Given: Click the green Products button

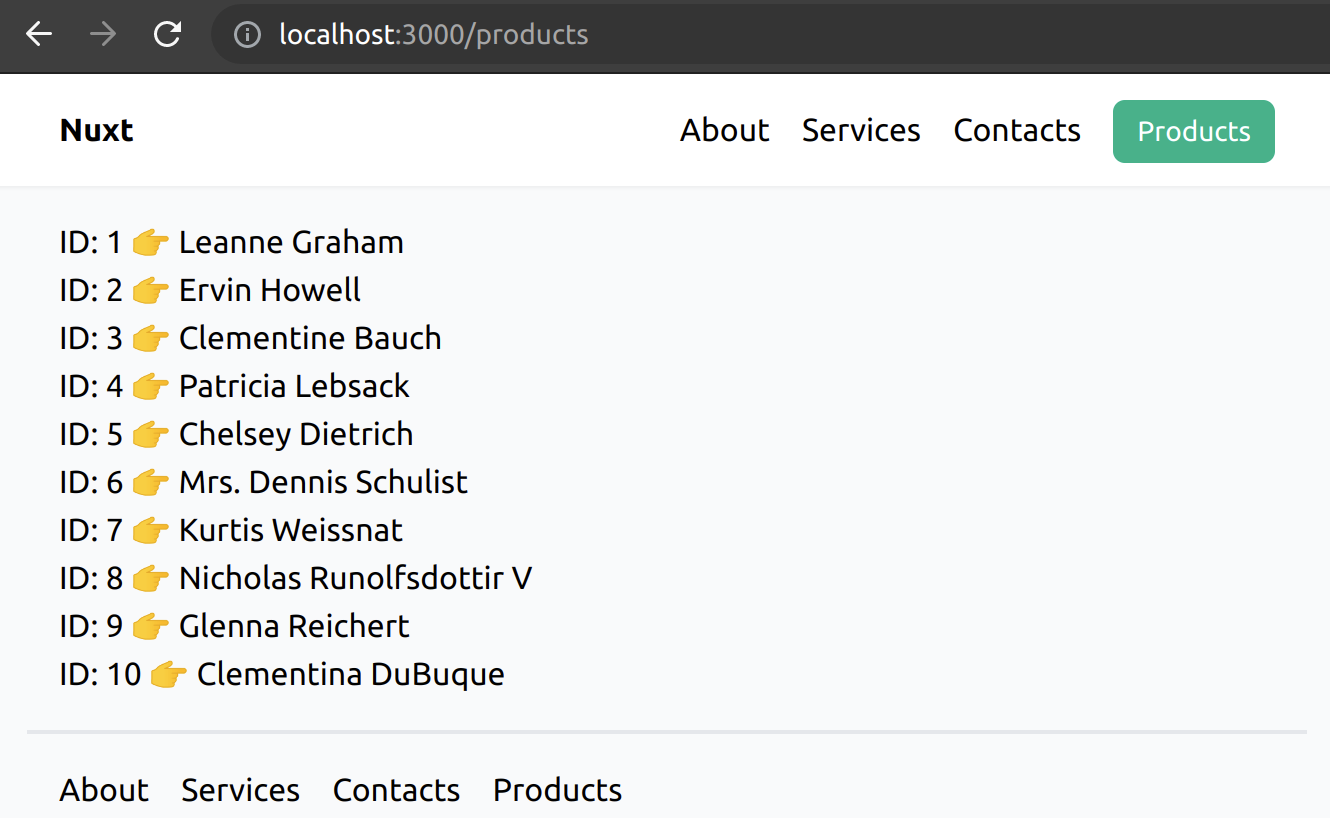Looking at the screenshot, I should click(x=1193, y=131).
